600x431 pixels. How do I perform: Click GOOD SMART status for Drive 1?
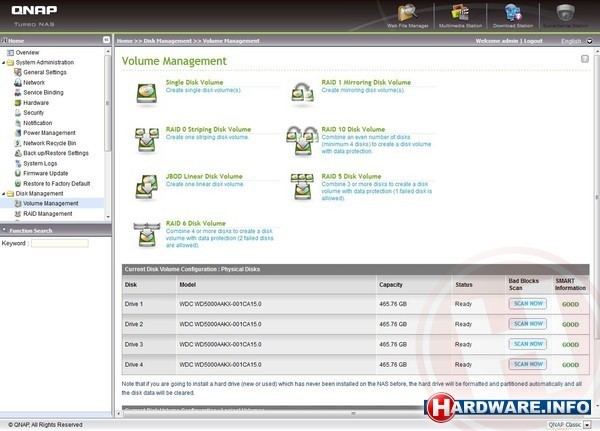pos(570,304)
